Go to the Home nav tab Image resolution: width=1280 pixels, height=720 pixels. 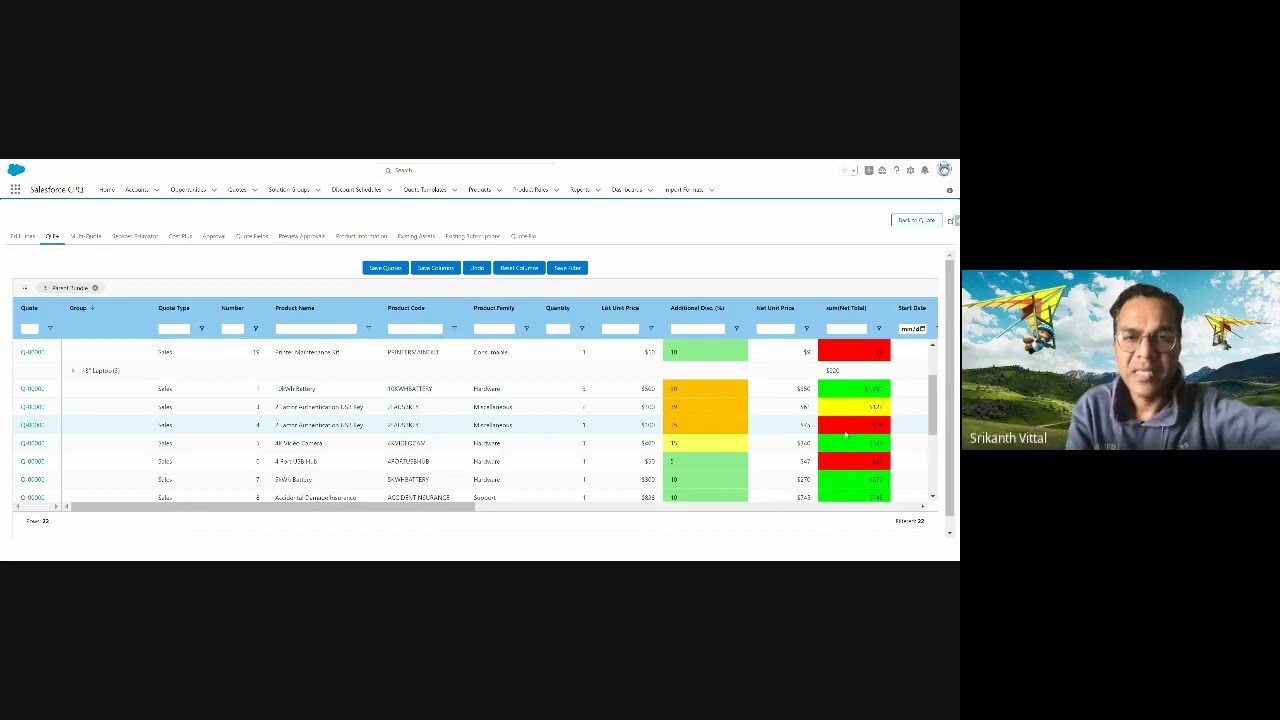(107, 190)
